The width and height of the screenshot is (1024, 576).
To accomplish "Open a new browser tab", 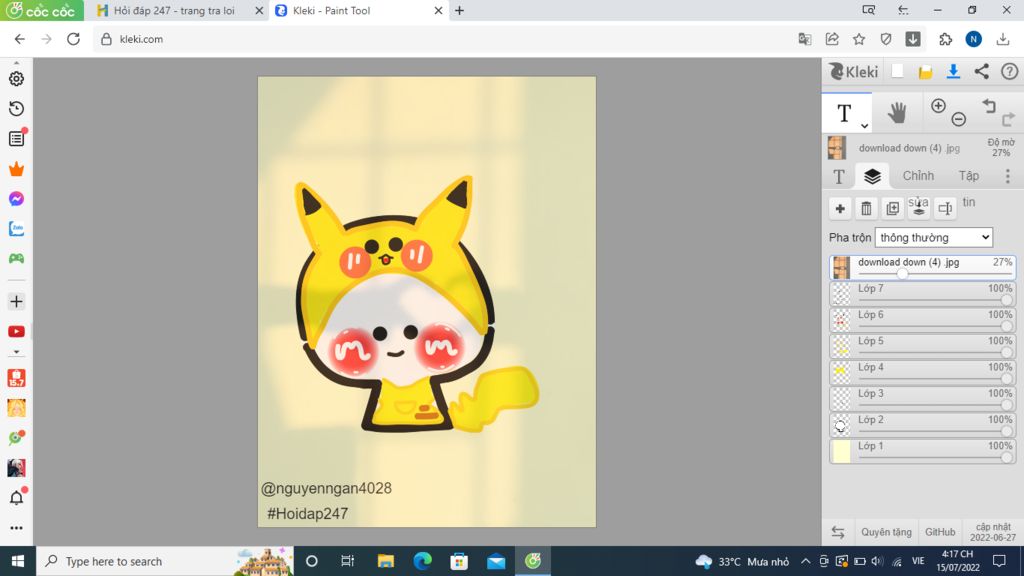I will click(x=459, y=10).
